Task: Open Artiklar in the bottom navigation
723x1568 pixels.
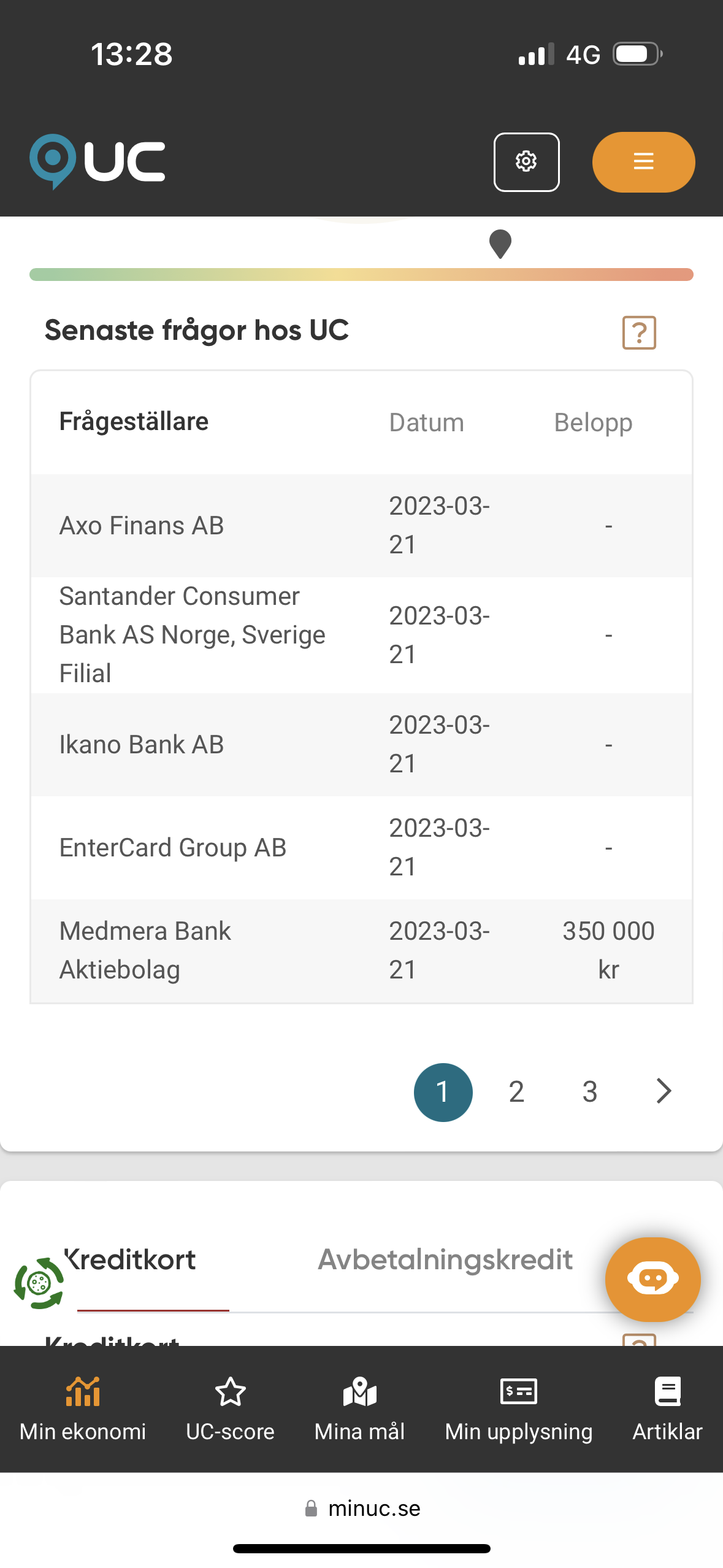Action: tap(667, 1409)
